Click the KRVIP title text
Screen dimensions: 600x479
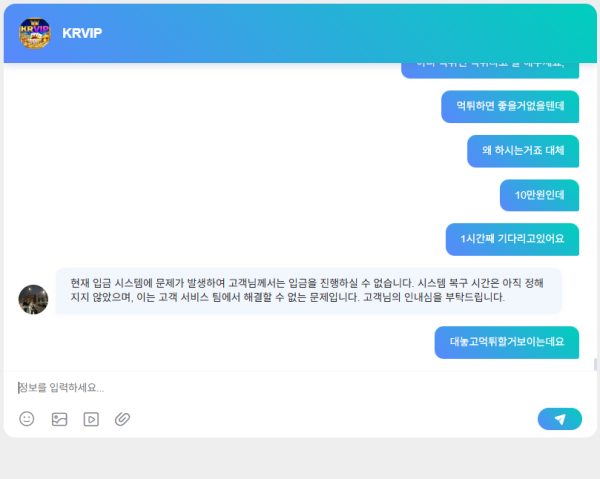pyautogui.click(x=82, y=33)
